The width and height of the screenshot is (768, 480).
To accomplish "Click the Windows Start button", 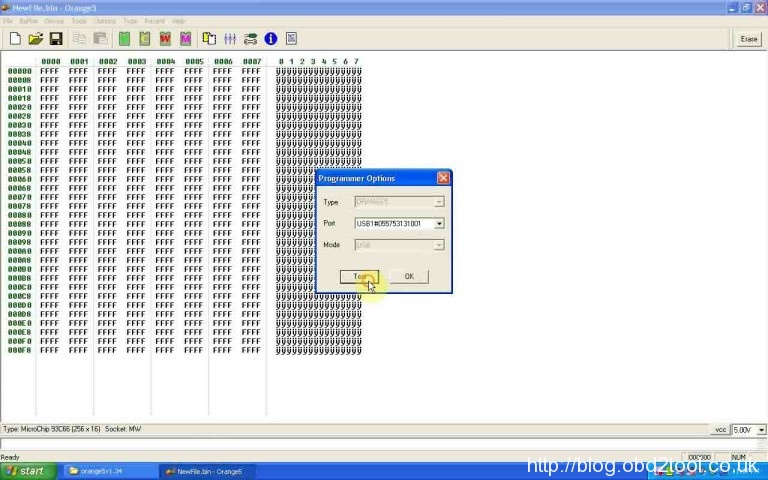I will [x=25, y=471].
